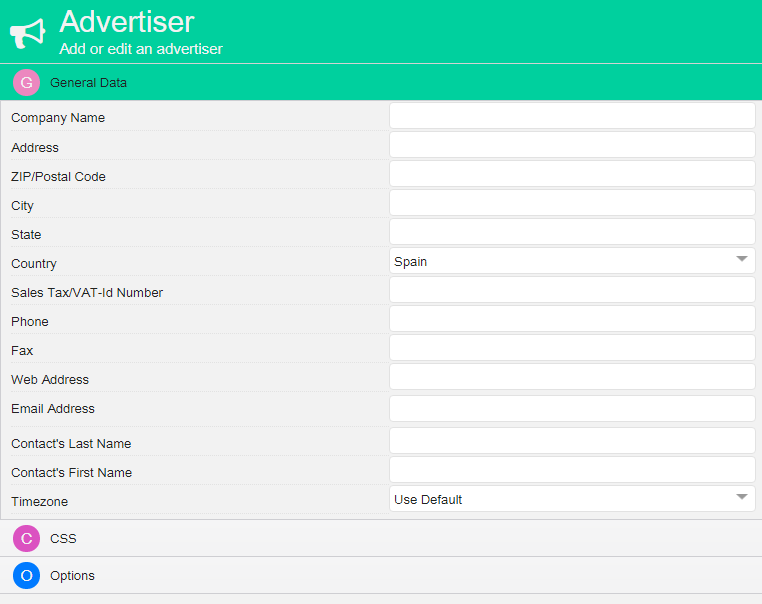Select the Contact's Last Name field

tap(571, 441)
